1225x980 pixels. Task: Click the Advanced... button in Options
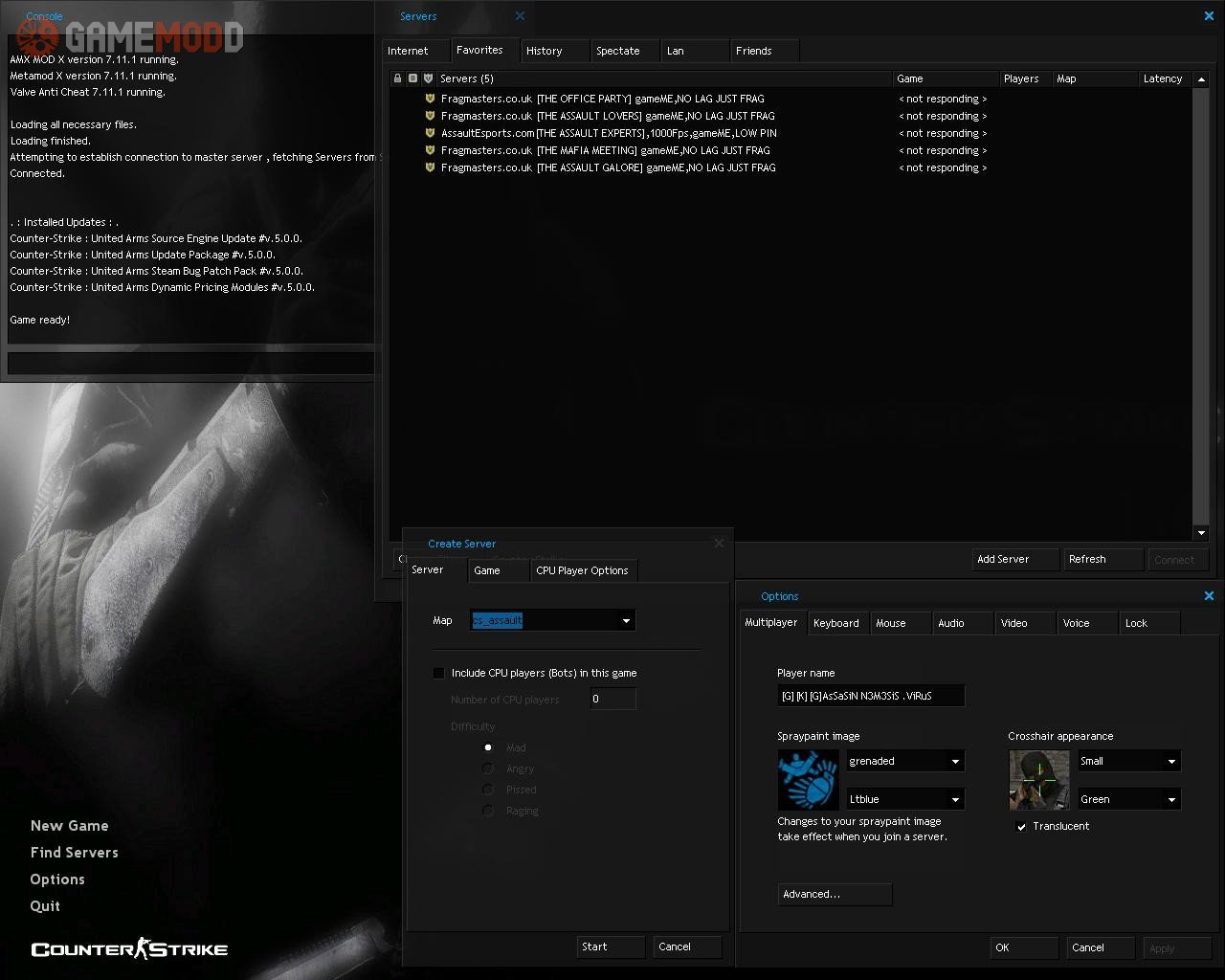coord(834,894)
